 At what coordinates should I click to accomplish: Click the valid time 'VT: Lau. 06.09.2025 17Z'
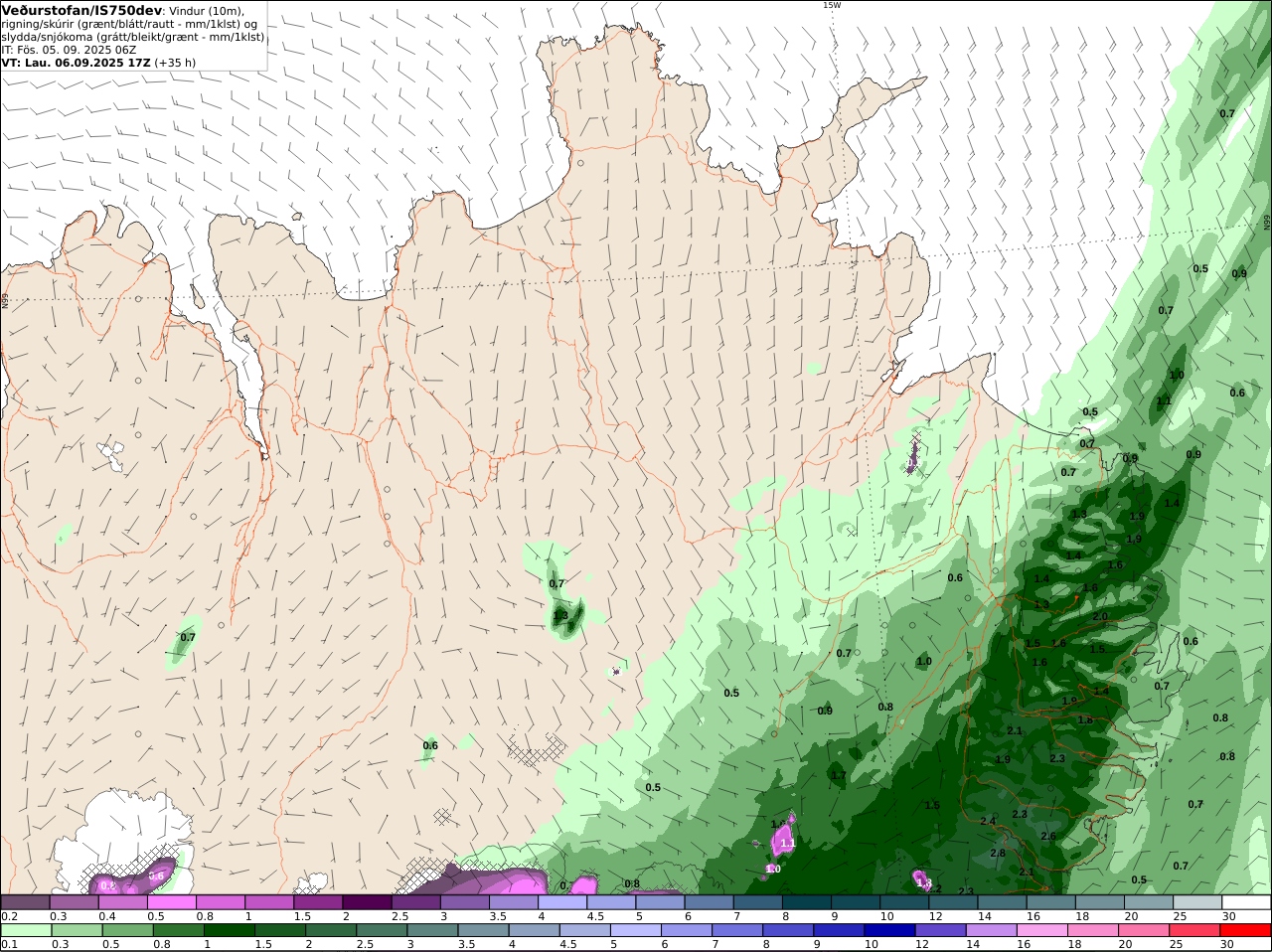[x=77, y=63]
